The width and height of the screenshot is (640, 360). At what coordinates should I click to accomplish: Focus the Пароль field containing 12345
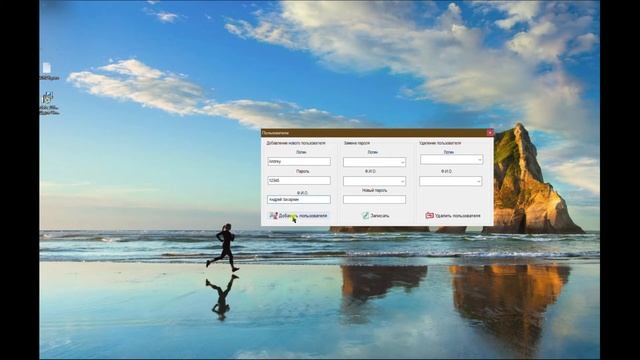click(299, 180)
